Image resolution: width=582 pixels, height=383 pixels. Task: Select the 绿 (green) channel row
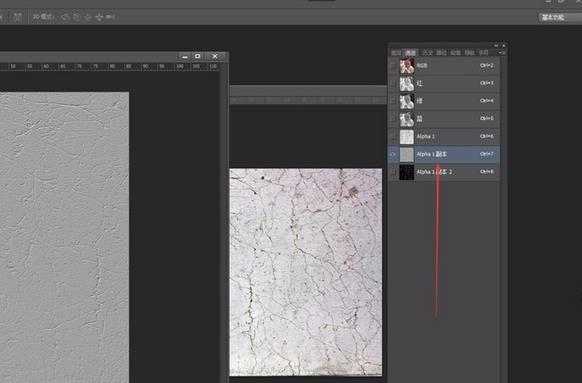[444, 101]
